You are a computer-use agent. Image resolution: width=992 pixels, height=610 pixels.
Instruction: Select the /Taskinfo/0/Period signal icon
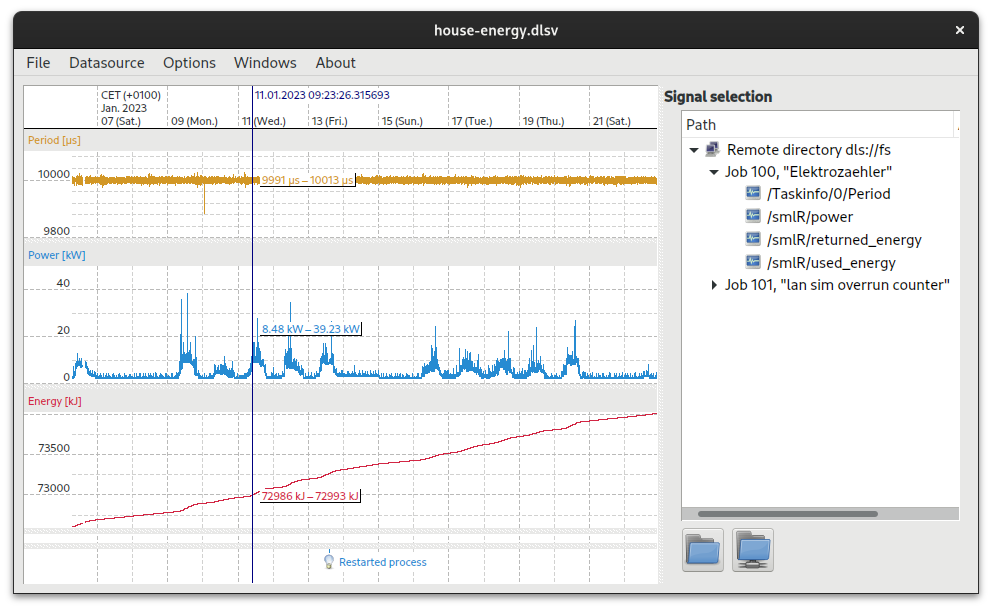752,193
